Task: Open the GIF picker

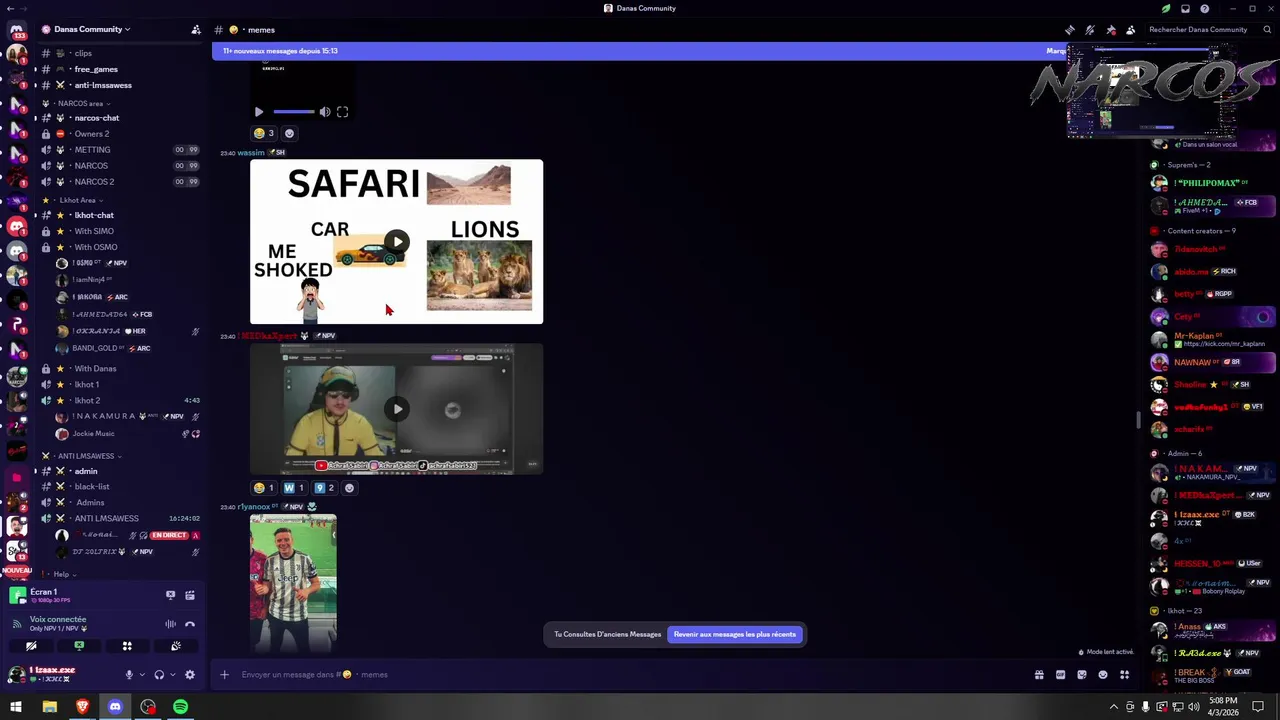Action: click(x=1060, y=675)
